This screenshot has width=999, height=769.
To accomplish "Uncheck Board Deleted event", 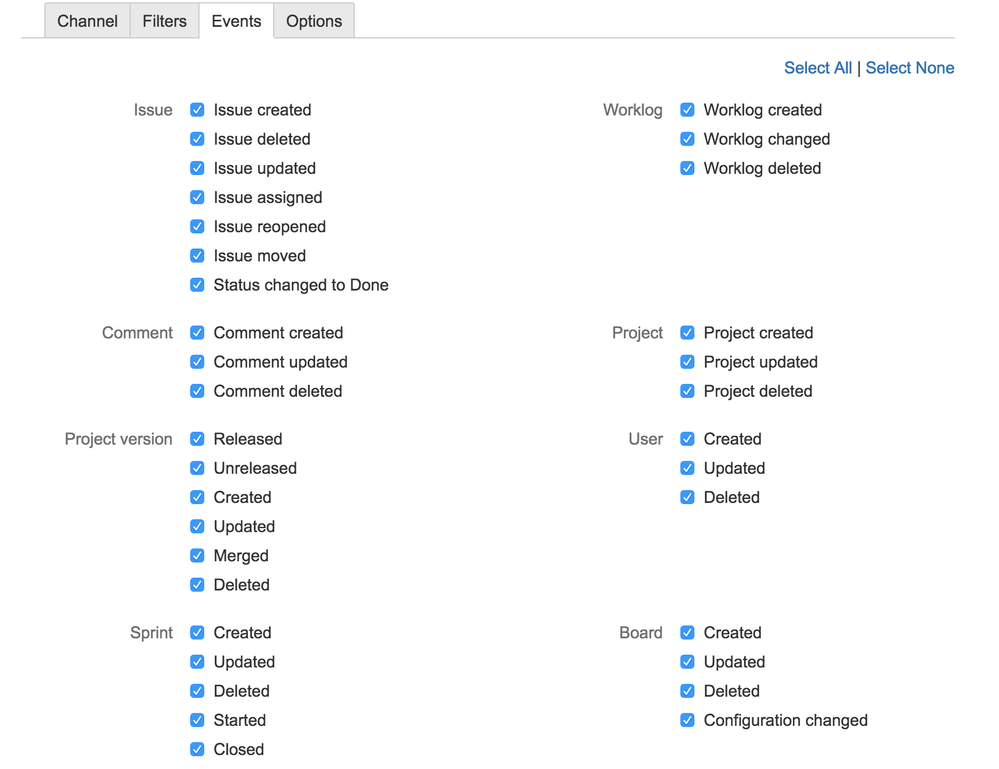I will click(x=687, y=691).
